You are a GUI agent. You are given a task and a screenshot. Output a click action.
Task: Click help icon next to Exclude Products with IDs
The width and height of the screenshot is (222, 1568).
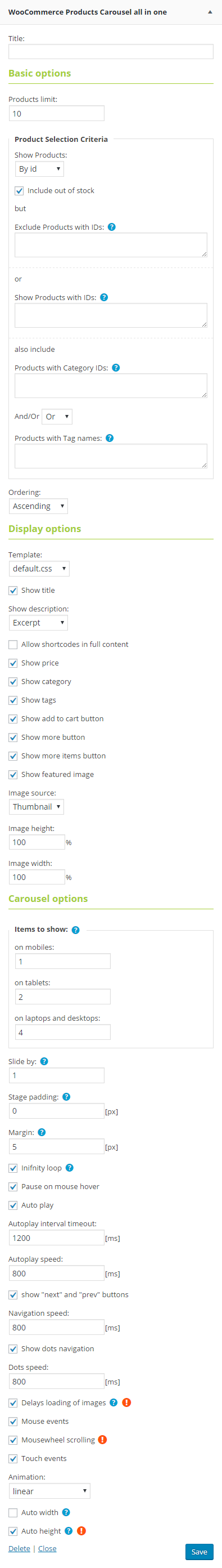(x=111, y=227)
